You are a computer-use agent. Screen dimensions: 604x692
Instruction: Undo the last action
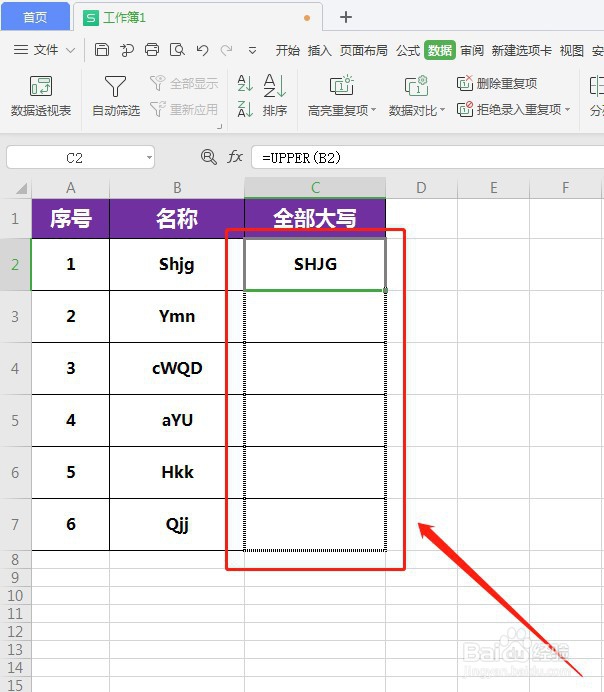tap(203, 50)
